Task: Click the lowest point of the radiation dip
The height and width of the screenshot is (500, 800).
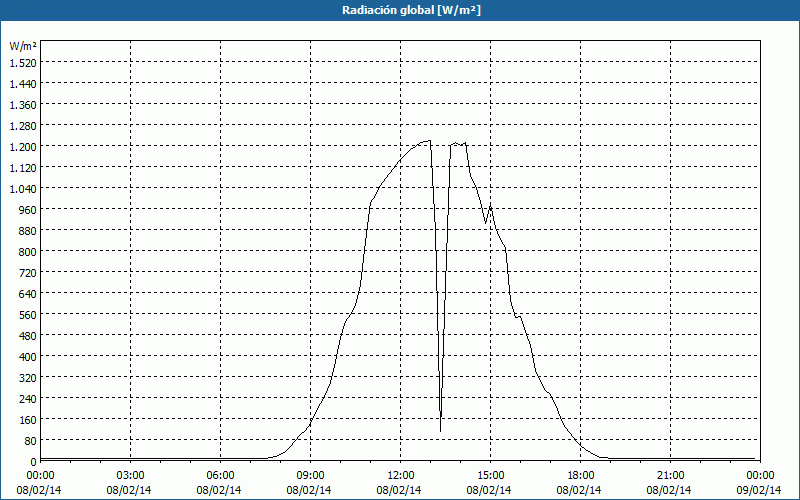Action: 440,431
